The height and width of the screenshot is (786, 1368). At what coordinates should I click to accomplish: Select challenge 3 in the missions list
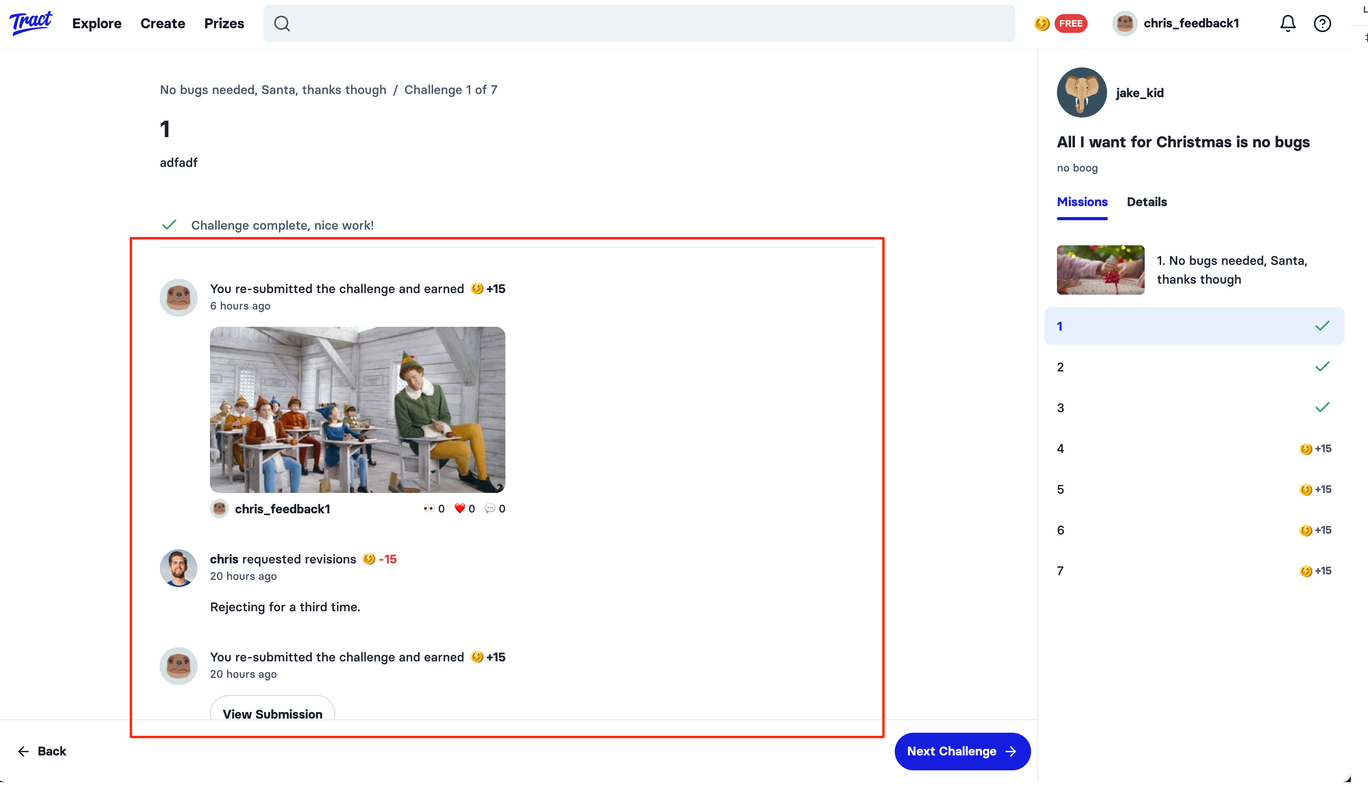(x=1194, y=408)
